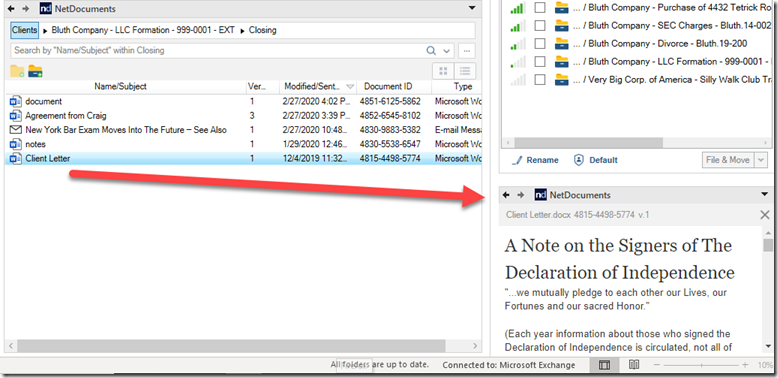Open File & Move dropdown arrow

pyautogui.click(x=761, y=160)
